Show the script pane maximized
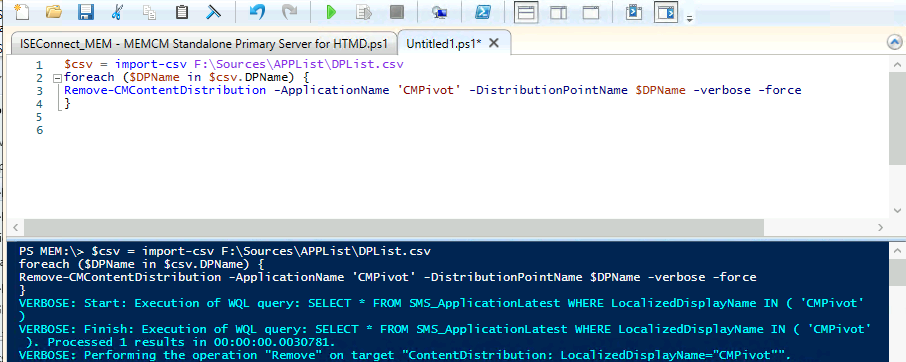This screenshot has height=362, width=906. [591, 12]
